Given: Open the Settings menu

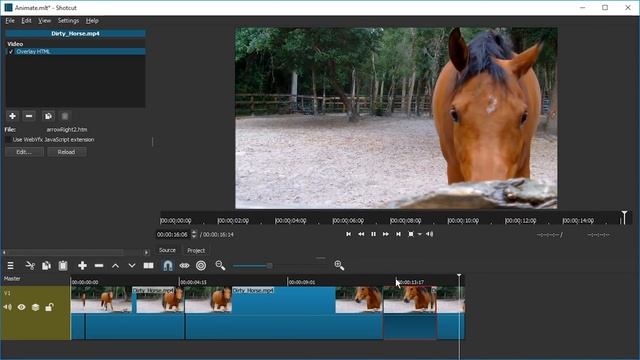Looking at the screenshot, I should pos(68,20).
